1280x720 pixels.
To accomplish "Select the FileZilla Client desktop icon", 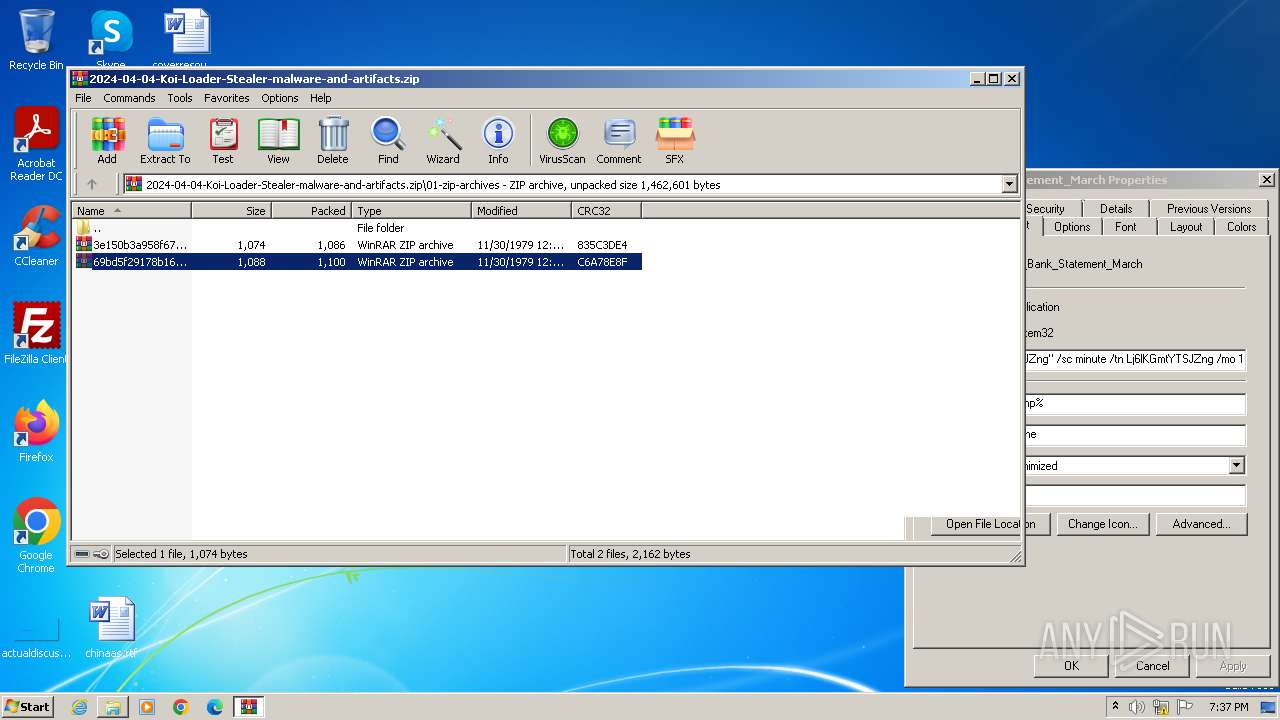I will [x=36, y=333].
